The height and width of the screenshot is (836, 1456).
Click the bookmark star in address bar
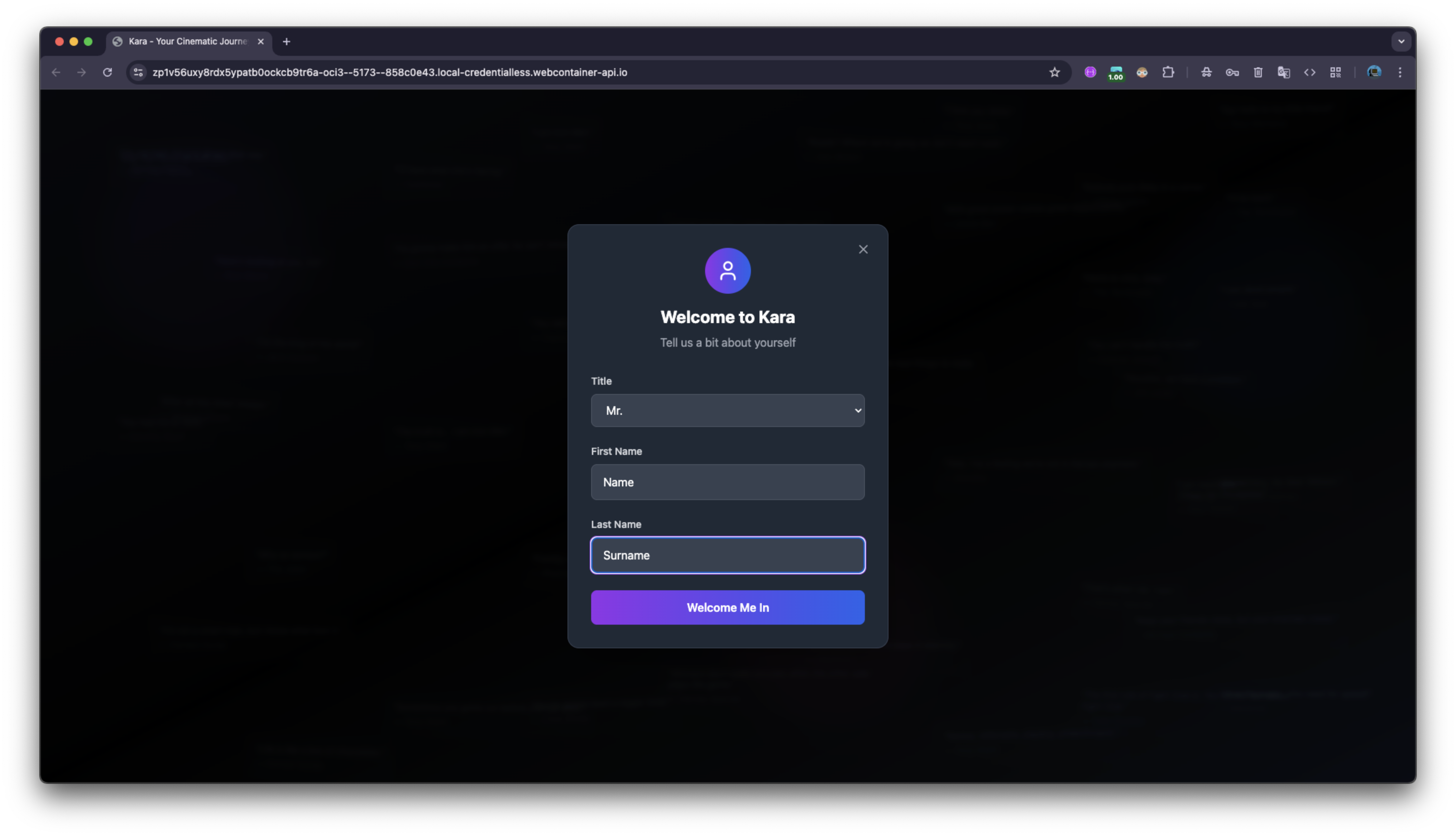click(1054, 72)
